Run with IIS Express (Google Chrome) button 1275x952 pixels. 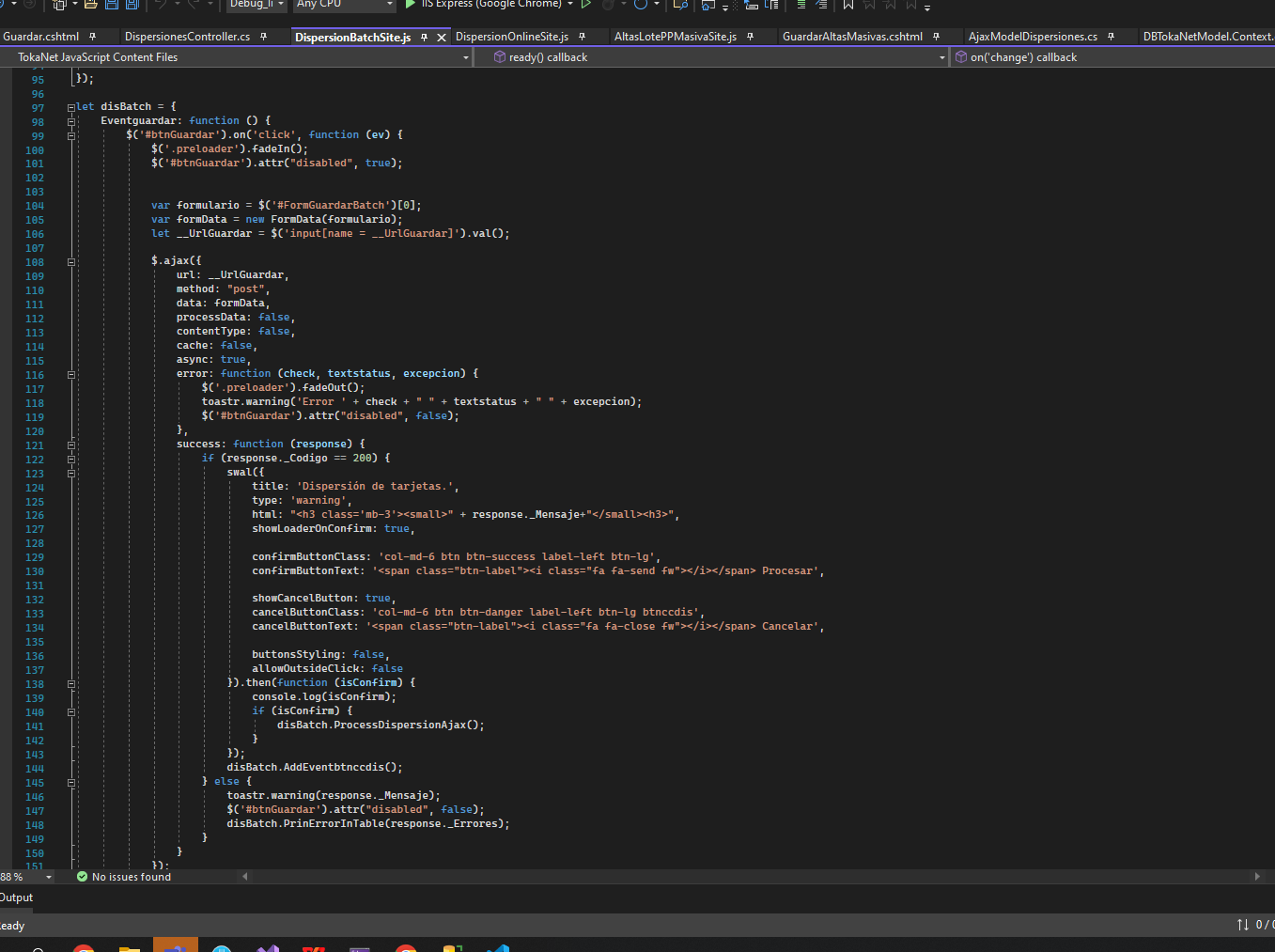tap(490, 4)
